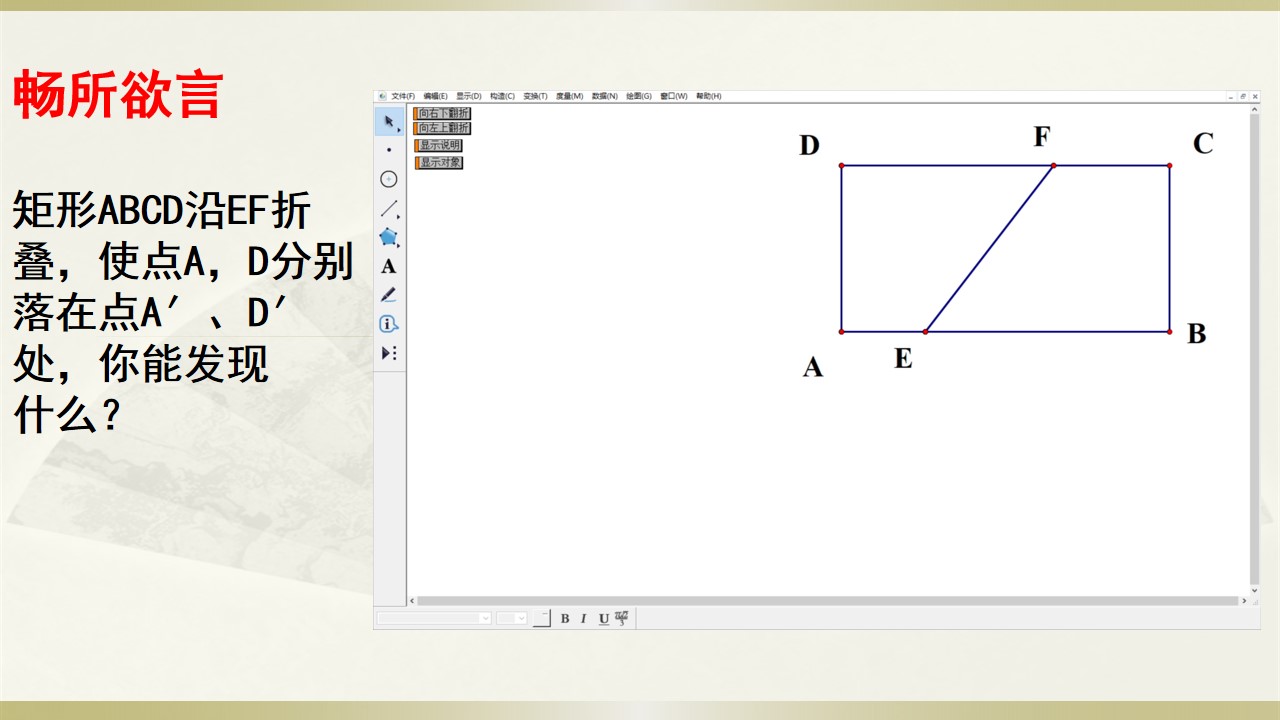
Task: Select the Information tool
Action: coord(389,324)
